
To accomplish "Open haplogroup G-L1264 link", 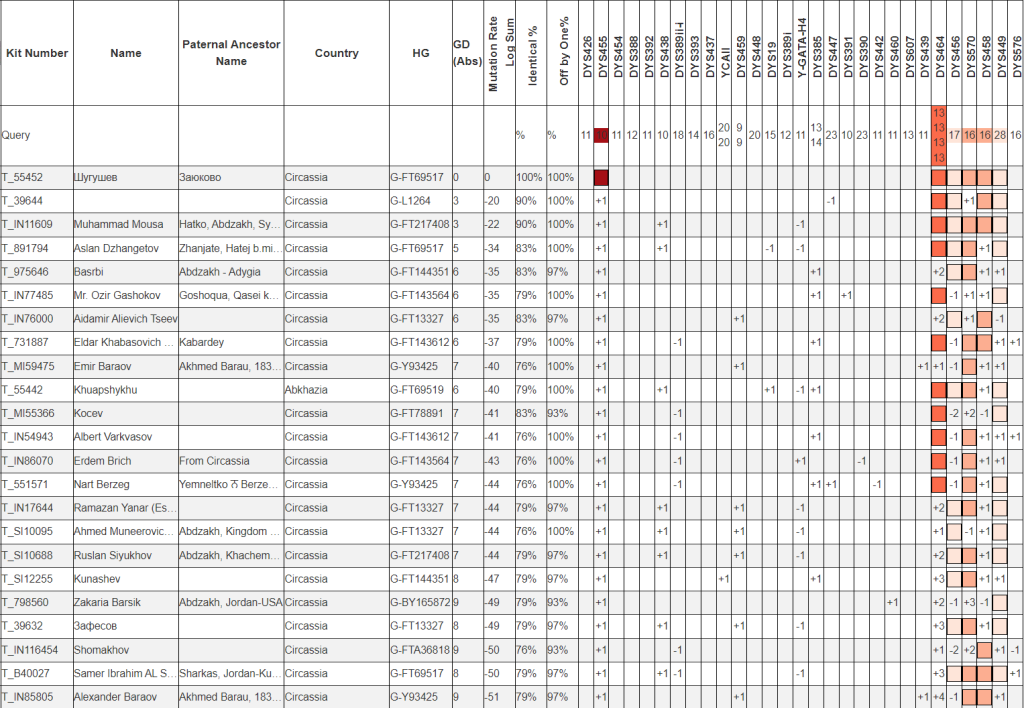I will (x=411, y=201).
